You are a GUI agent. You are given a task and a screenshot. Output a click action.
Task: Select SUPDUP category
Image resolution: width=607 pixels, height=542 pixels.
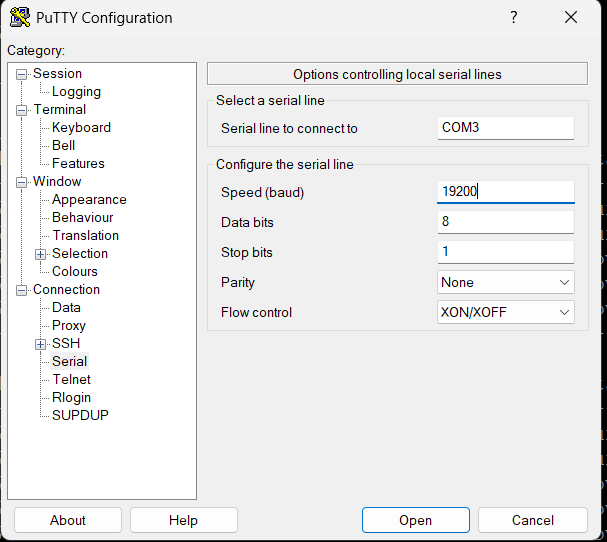pos(80,415)
